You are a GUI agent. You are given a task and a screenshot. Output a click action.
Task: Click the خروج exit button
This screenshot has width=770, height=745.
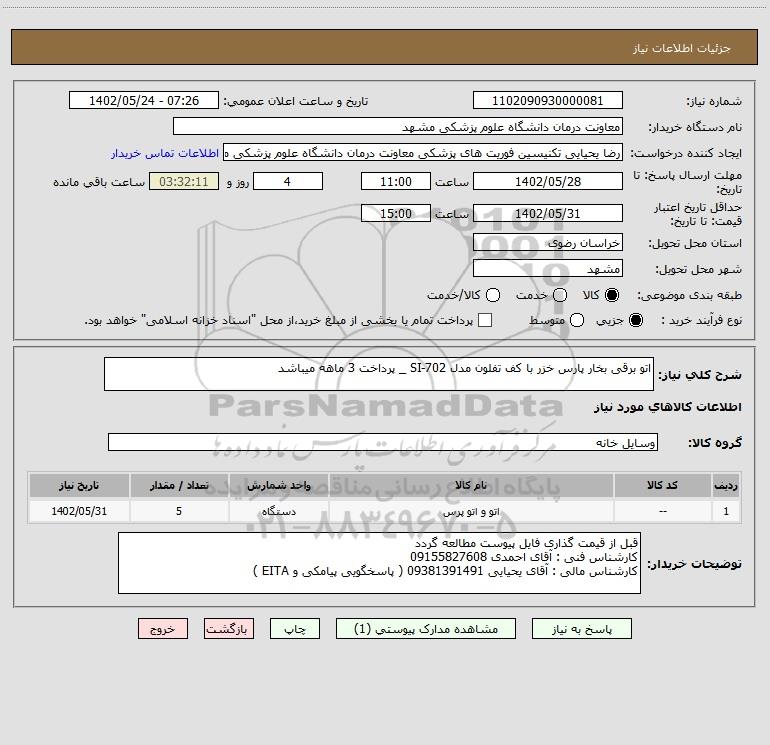[163, 629]
